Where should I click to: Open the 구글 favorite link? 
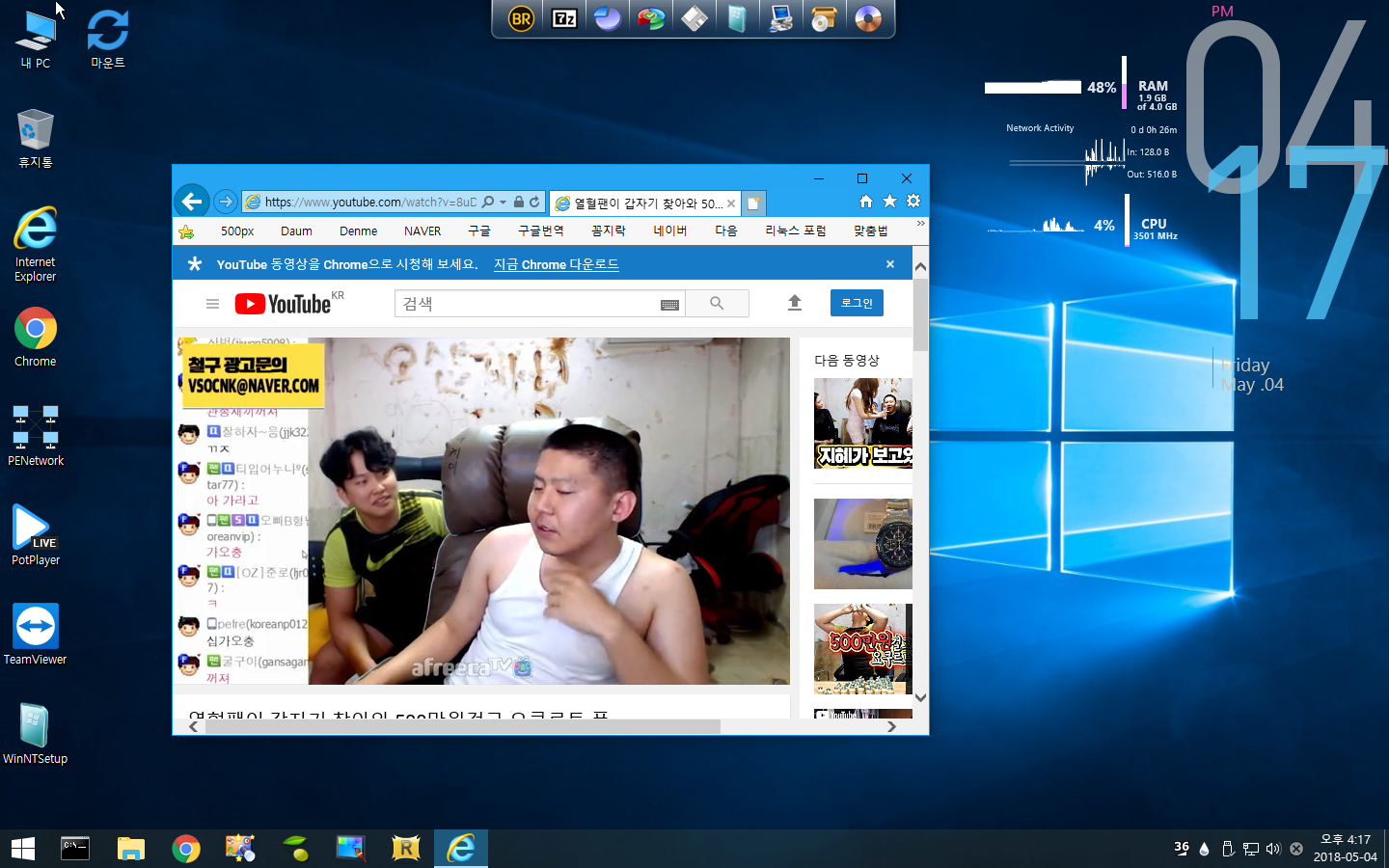[479, 231]
